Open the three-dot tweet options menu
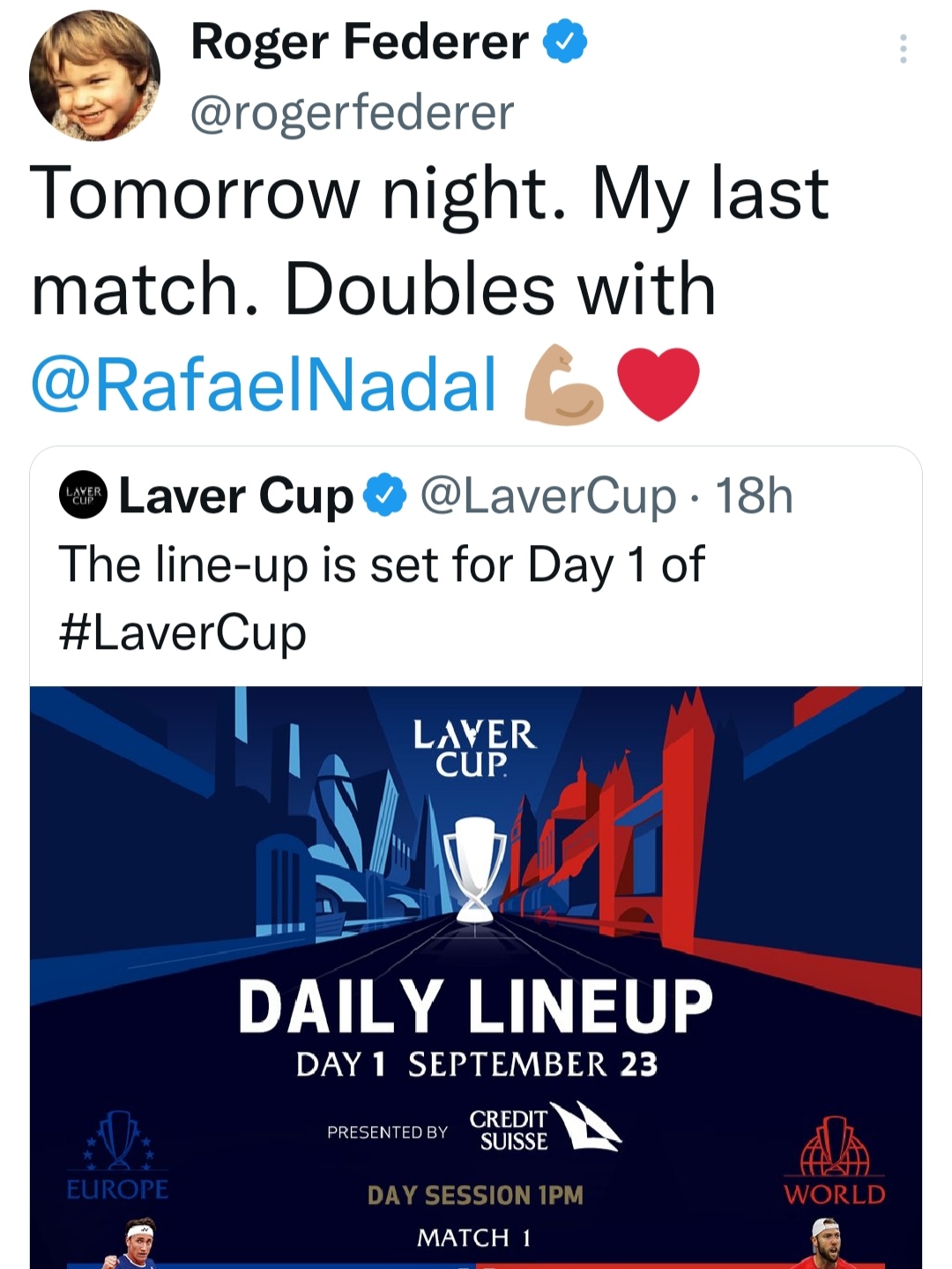 click(903, 49)
